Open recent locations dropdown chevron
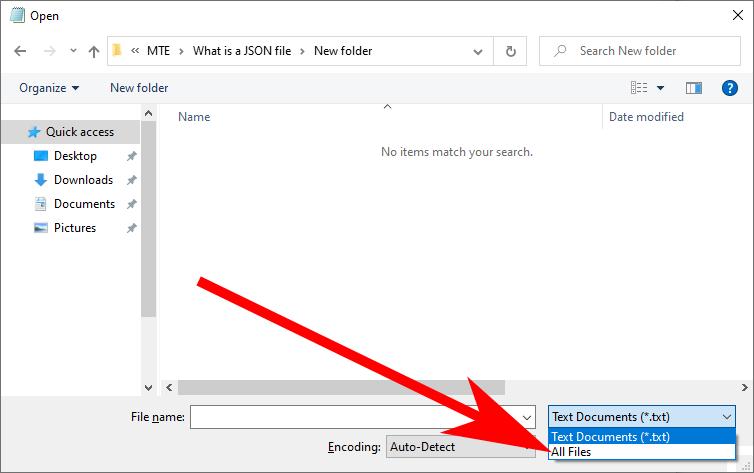This screenshot has height=473, width=754. click(x=73, y=50)
